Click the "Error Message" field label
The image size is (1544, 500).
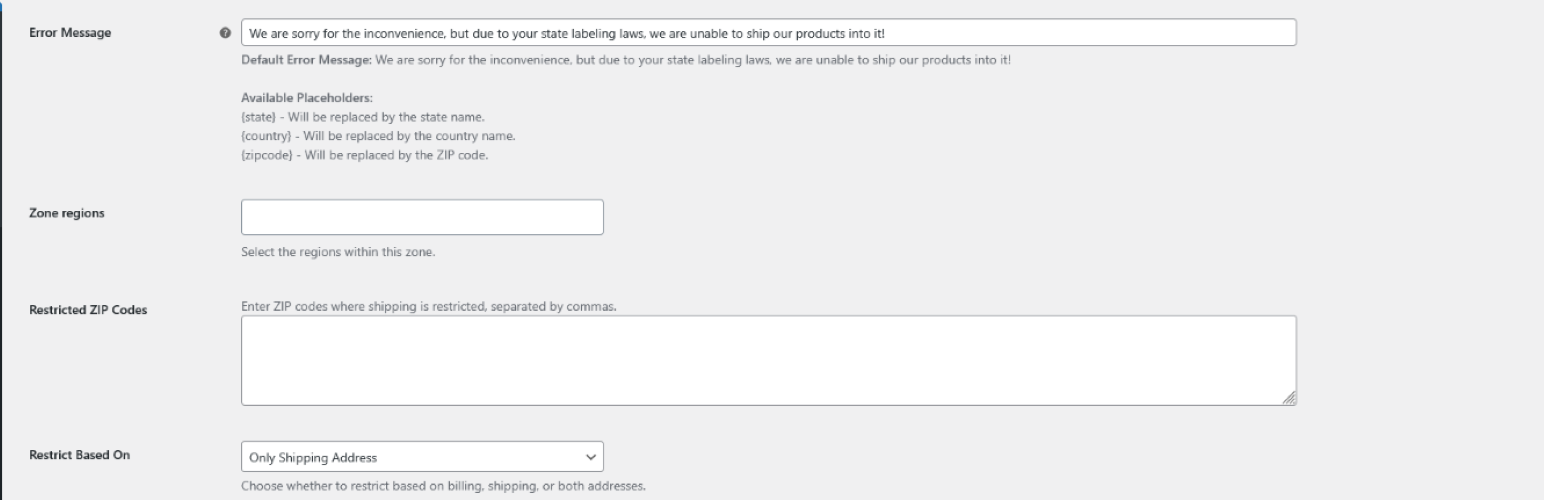click(x=71, y=33)
